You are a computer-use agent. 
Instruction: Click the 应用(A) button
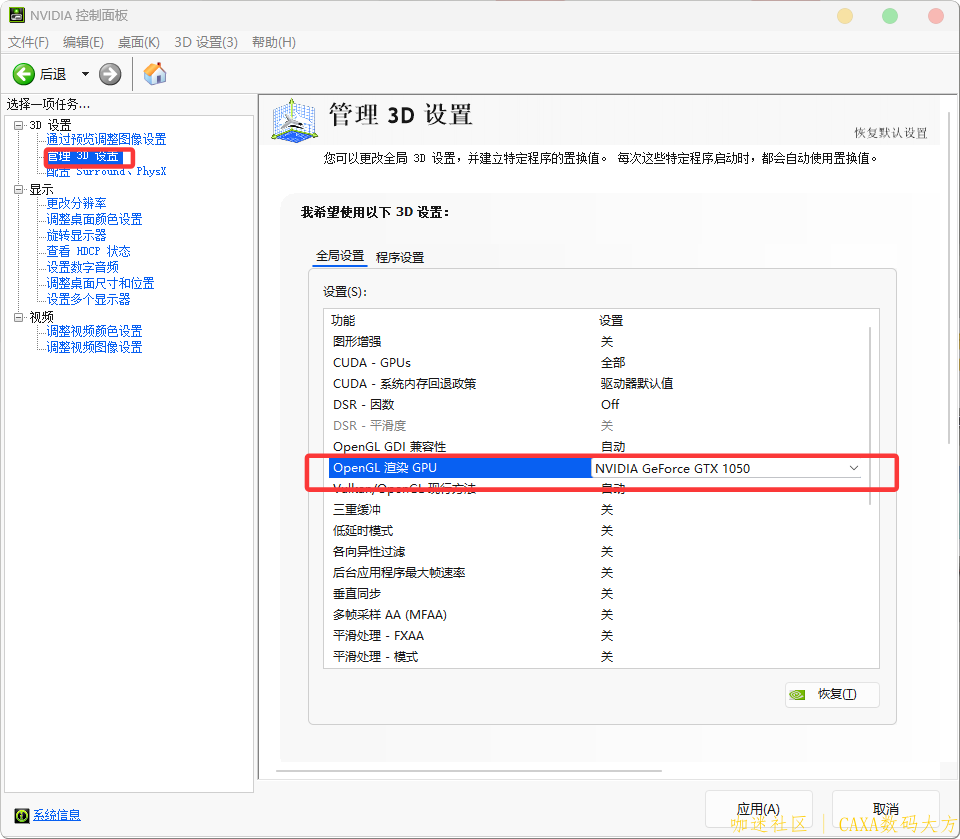(x=757, y=808)
